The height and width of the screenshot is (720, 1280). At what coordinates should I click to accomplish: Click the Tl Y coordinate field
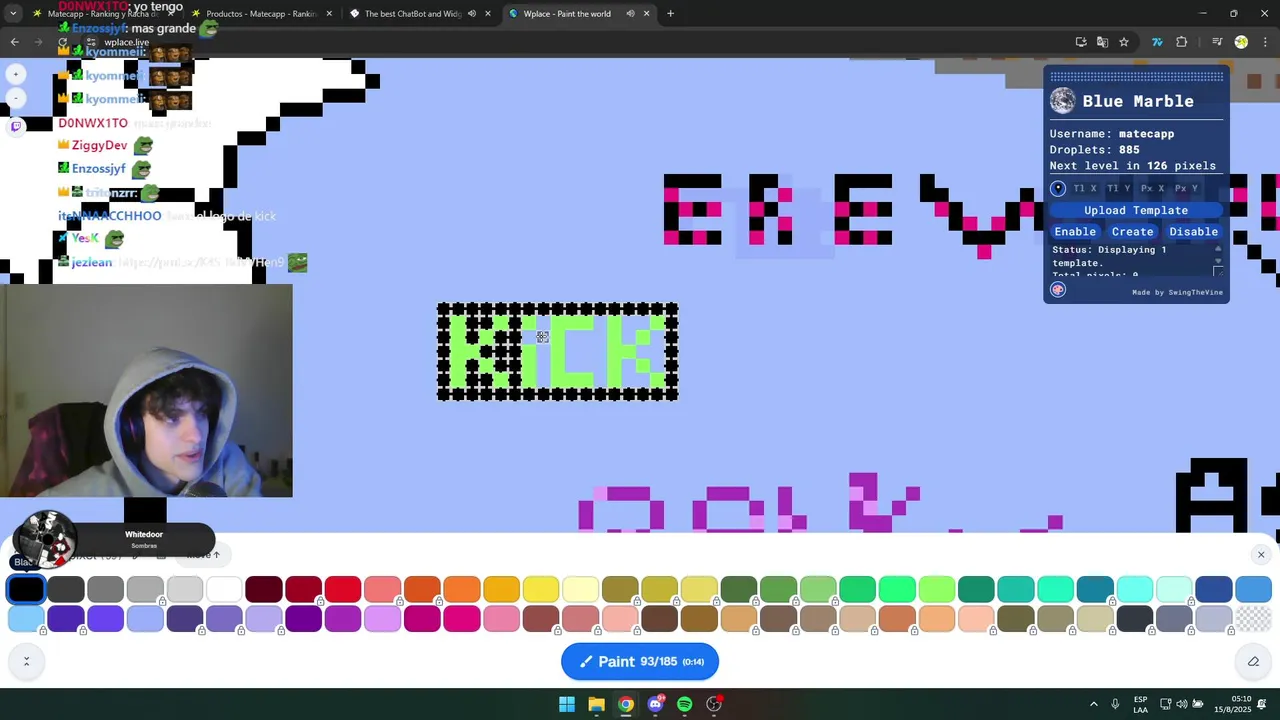pos(1119,188)
